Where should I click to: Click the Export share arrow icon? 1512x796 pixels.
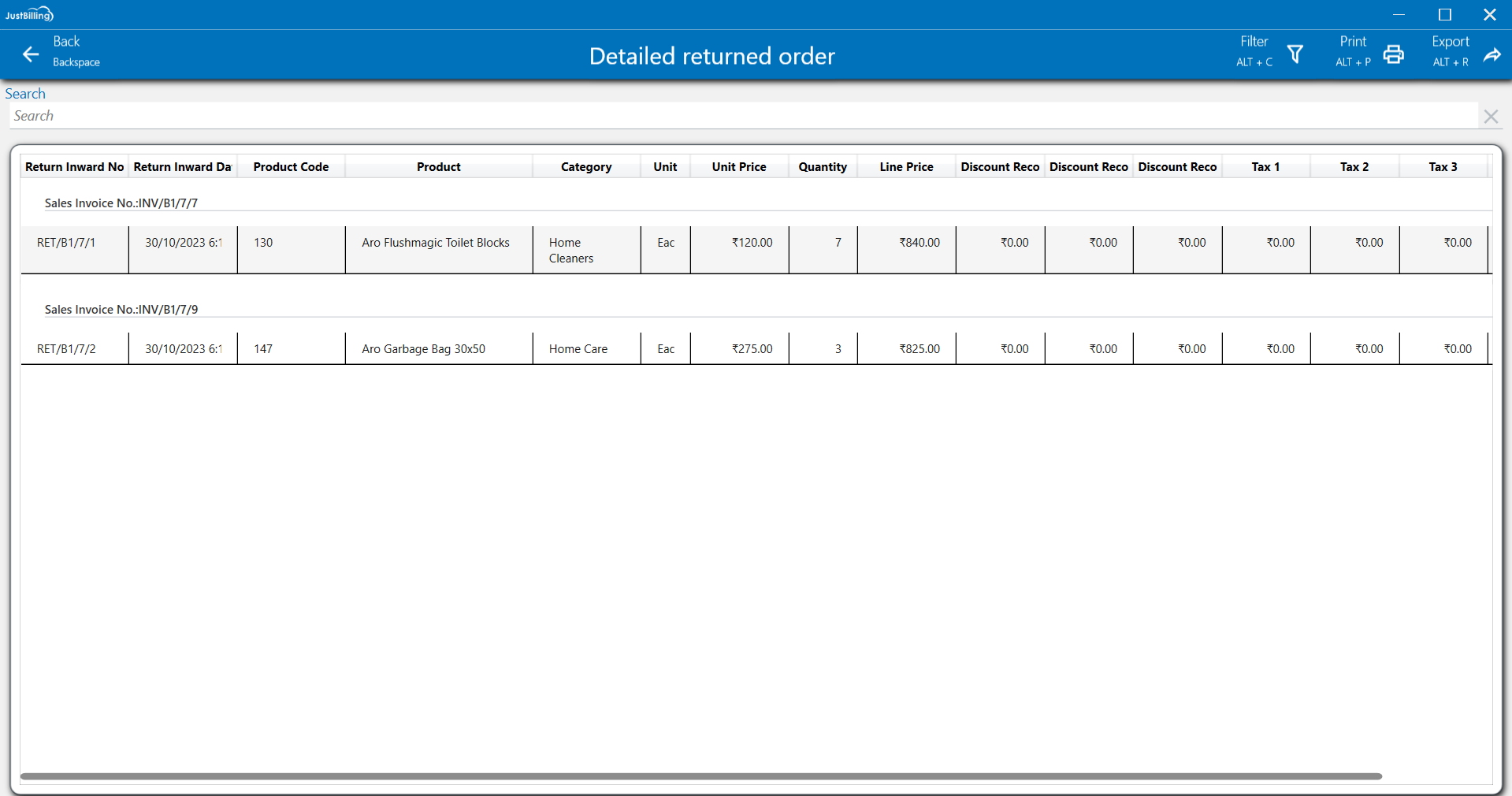(1492, 54)
